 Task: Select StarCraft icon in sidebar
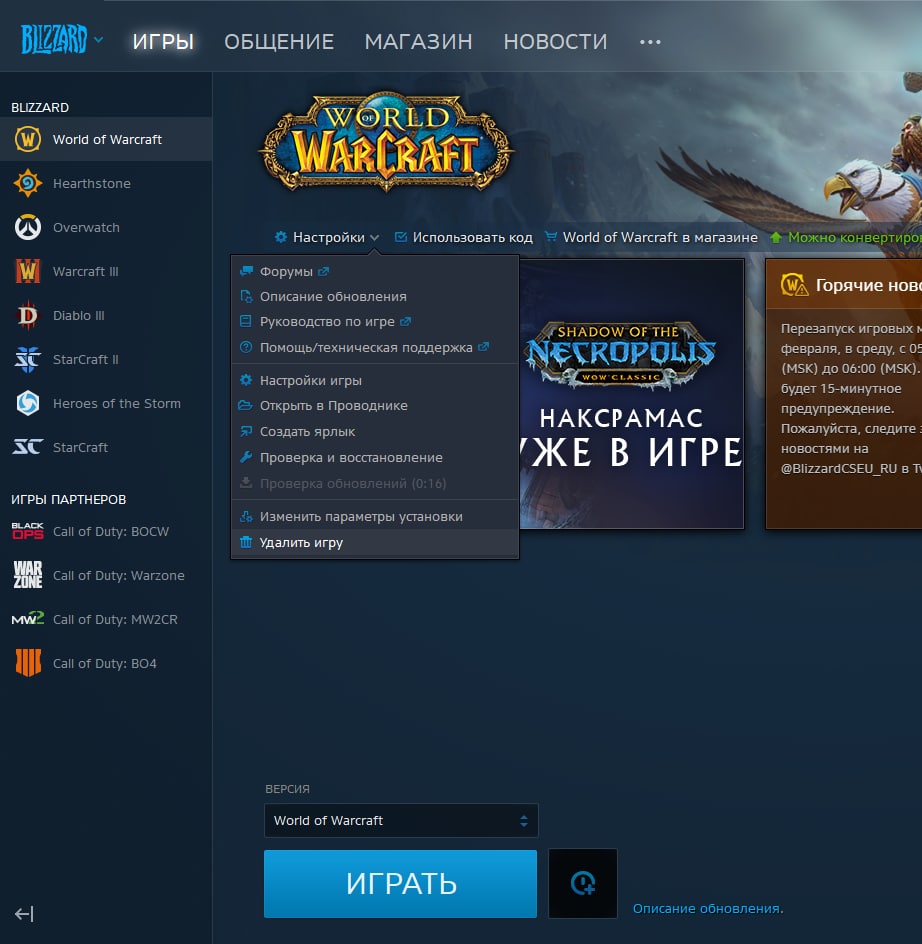28,447
